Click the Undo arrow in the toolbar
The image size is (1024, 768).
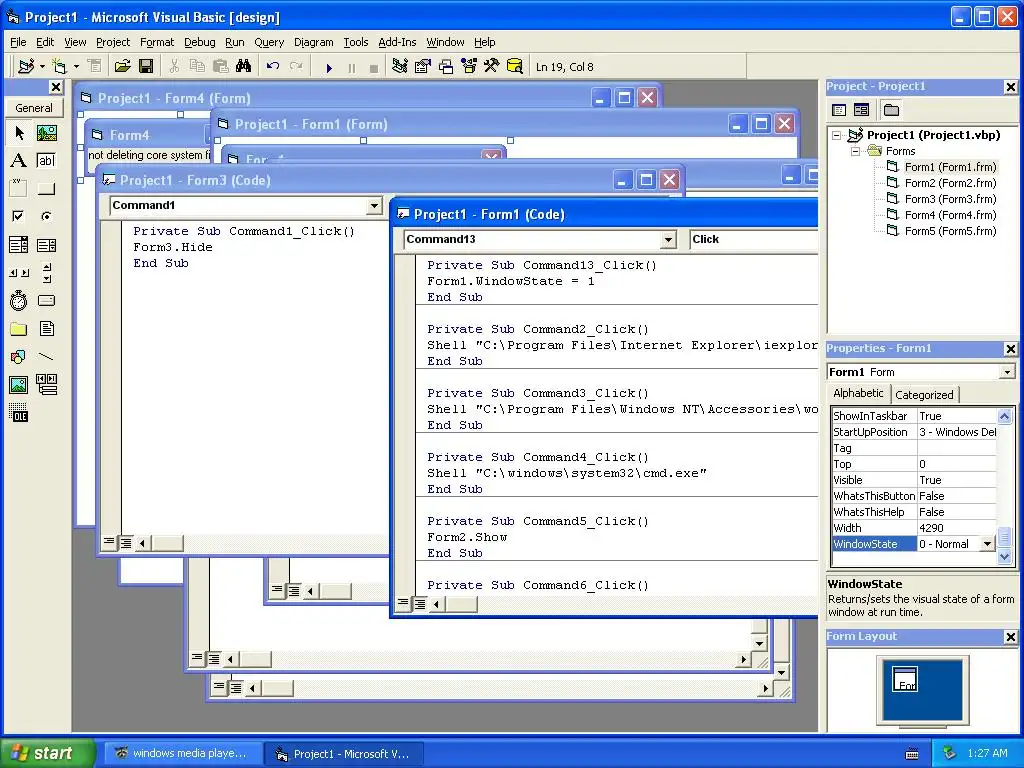273,67
